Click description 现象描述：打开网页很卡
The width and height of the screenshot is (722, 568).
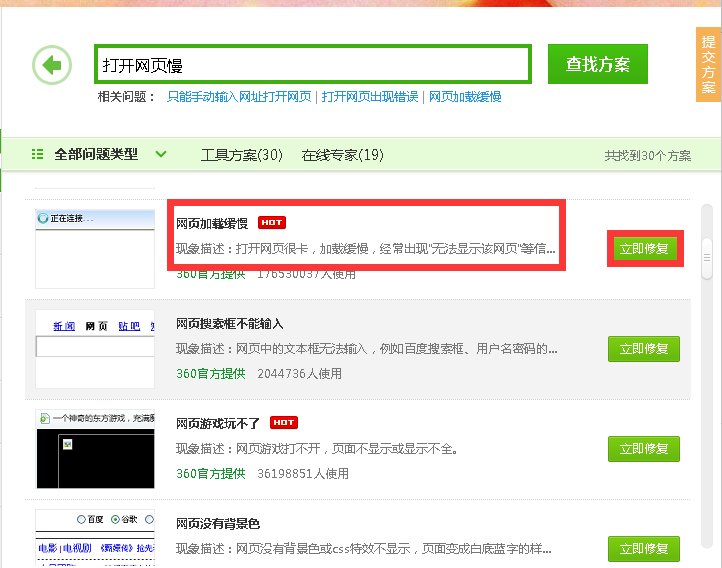[x=366, y=249]
